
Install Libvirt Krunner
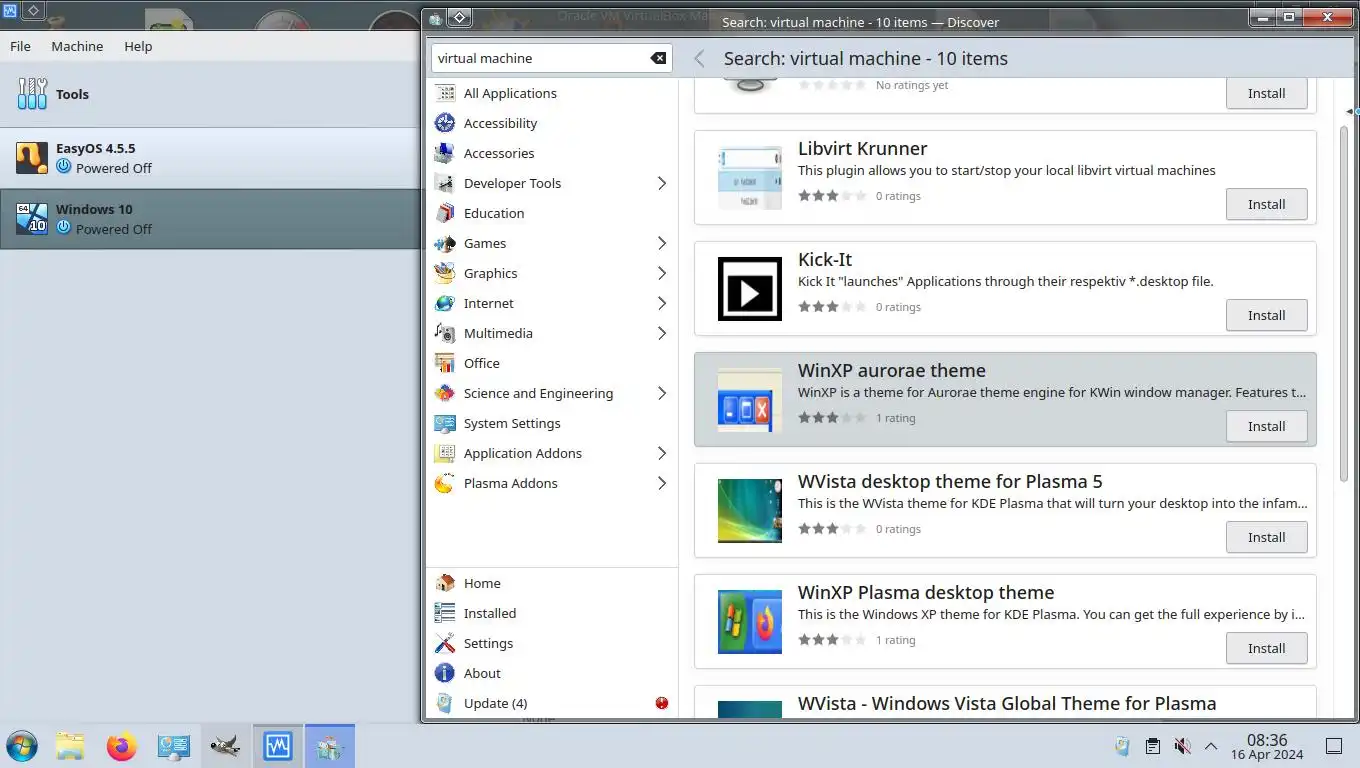tap(1266, 204)
